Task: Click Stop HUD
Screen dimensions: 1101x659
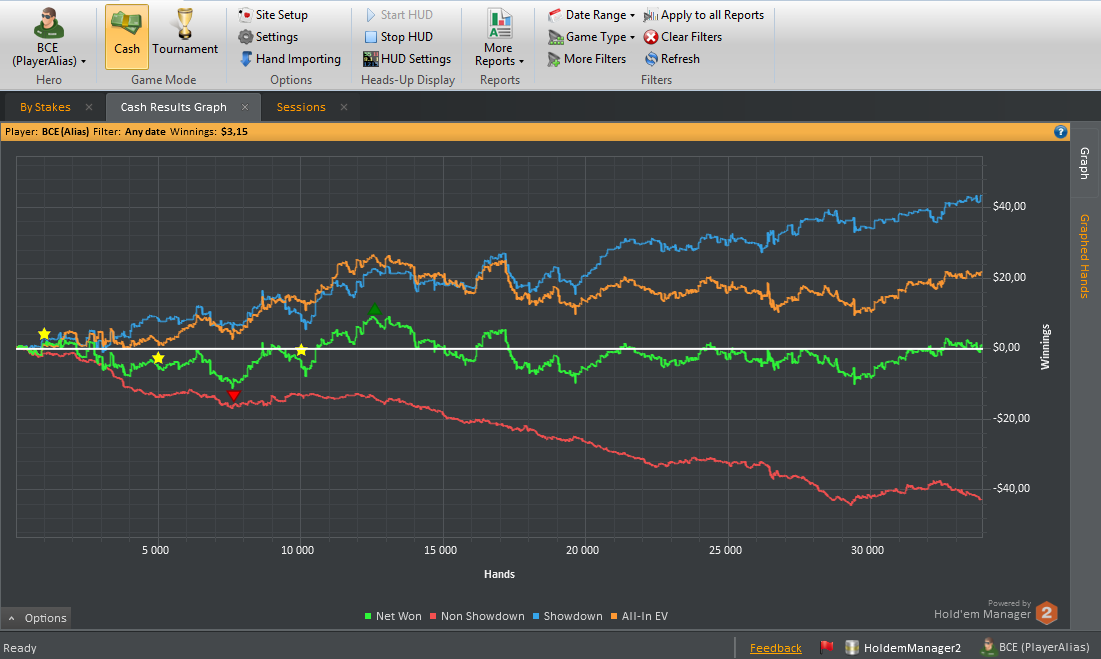Action: tap(399, 36)
